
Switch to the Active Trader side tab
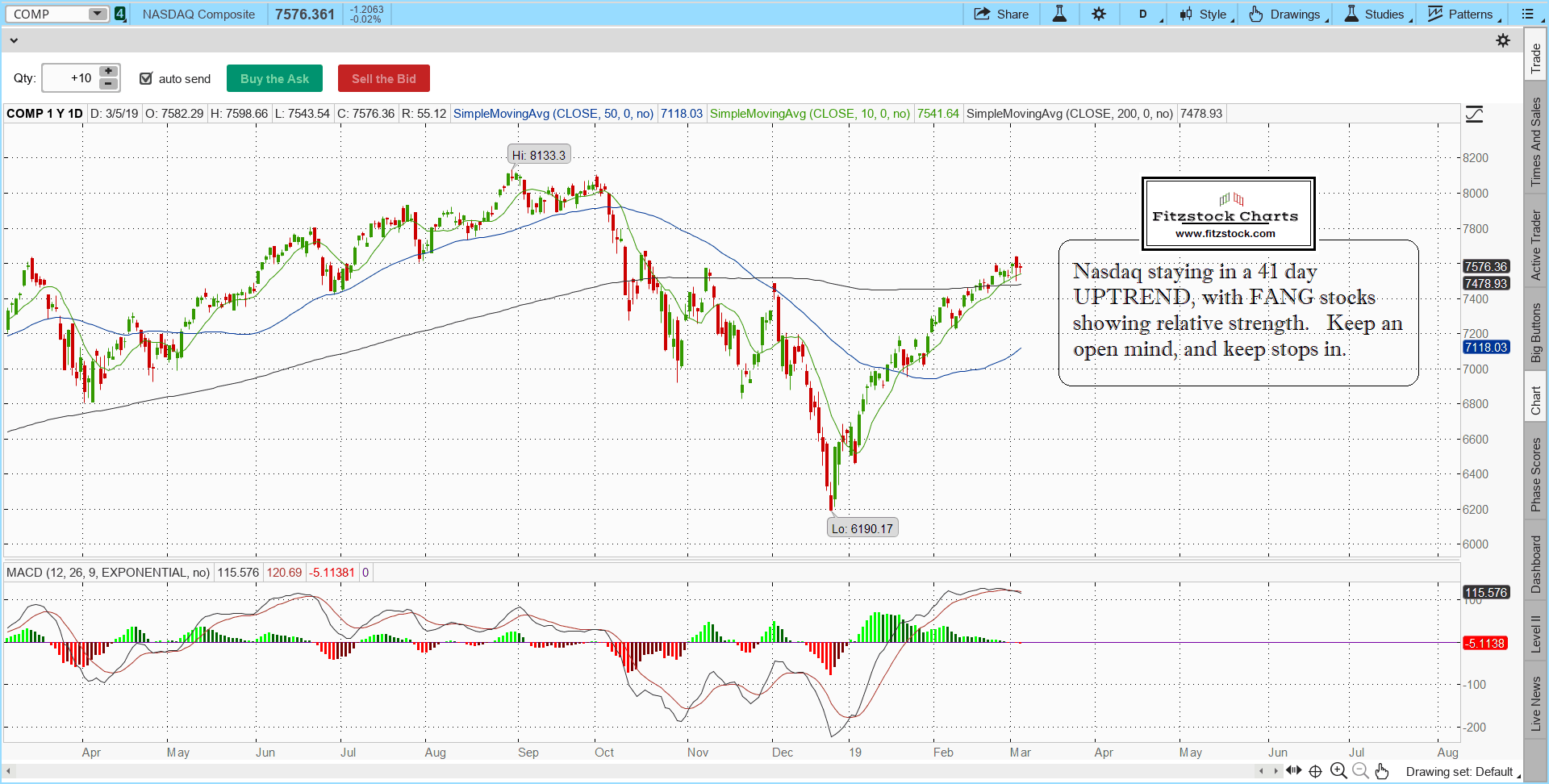tap(1535, 245)
